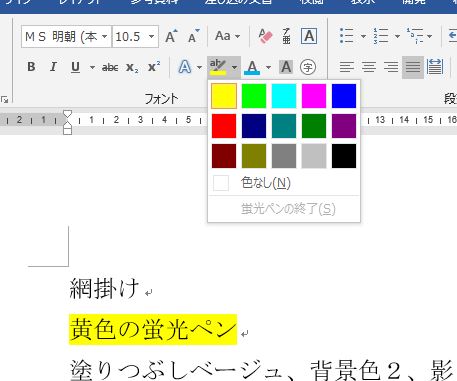Open the font name dropdown
457x381 pixels.
(x=105, y=36)
